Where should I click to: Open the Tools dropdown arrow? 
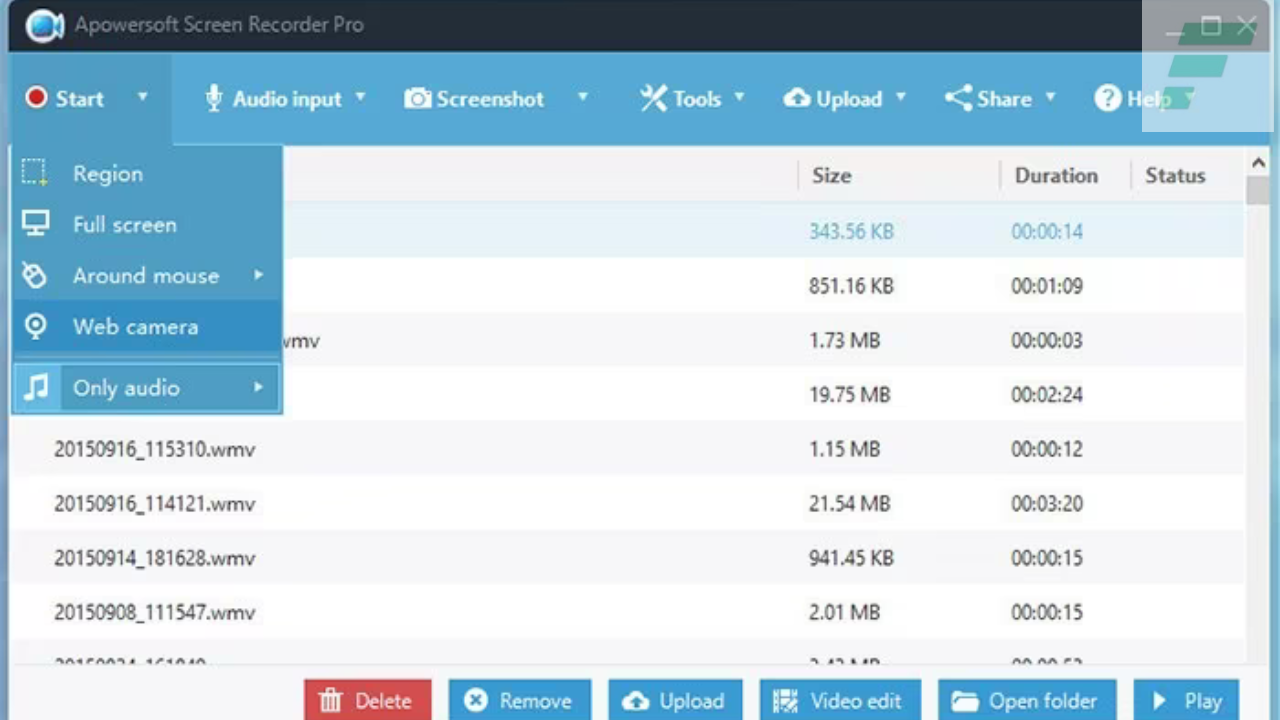[x=740, y=97]
